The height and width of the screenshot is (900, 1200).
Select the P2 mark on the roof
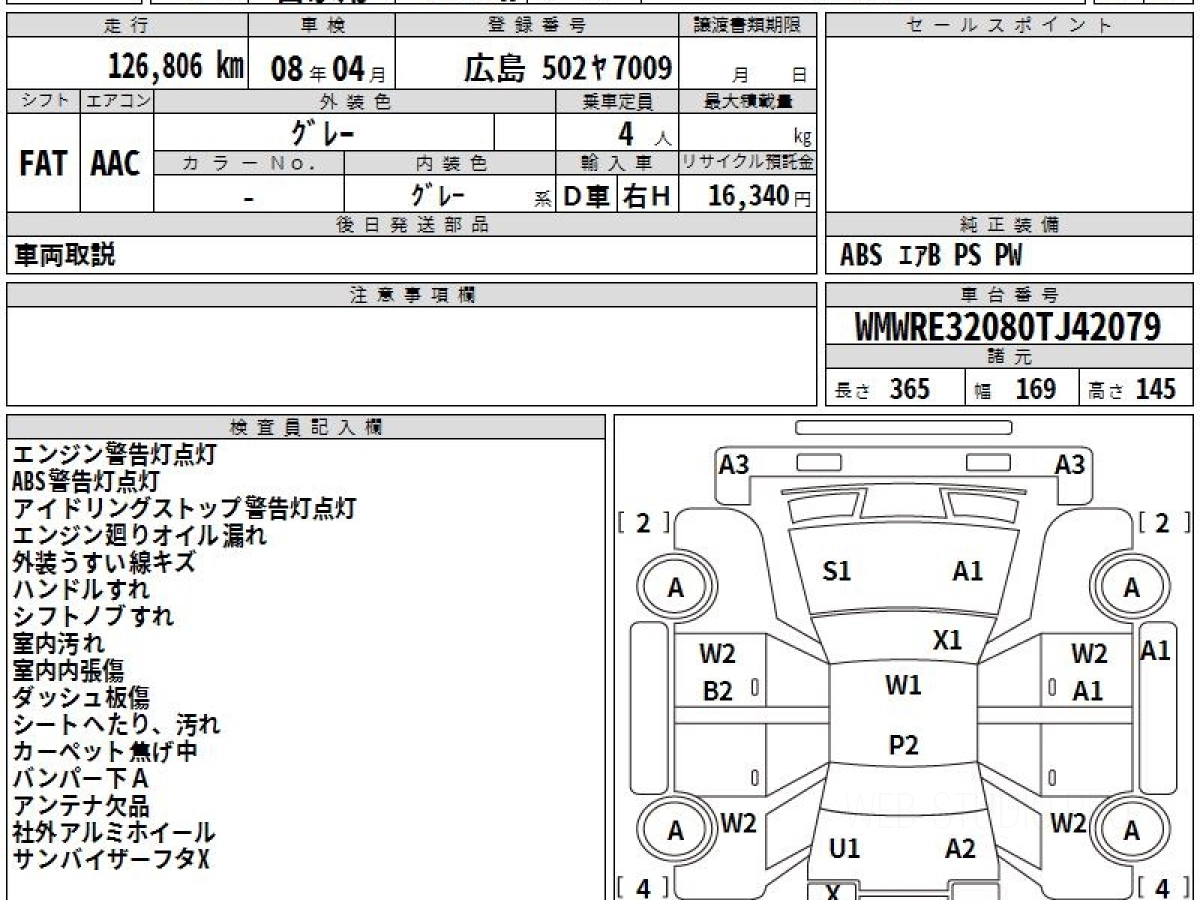904,745
